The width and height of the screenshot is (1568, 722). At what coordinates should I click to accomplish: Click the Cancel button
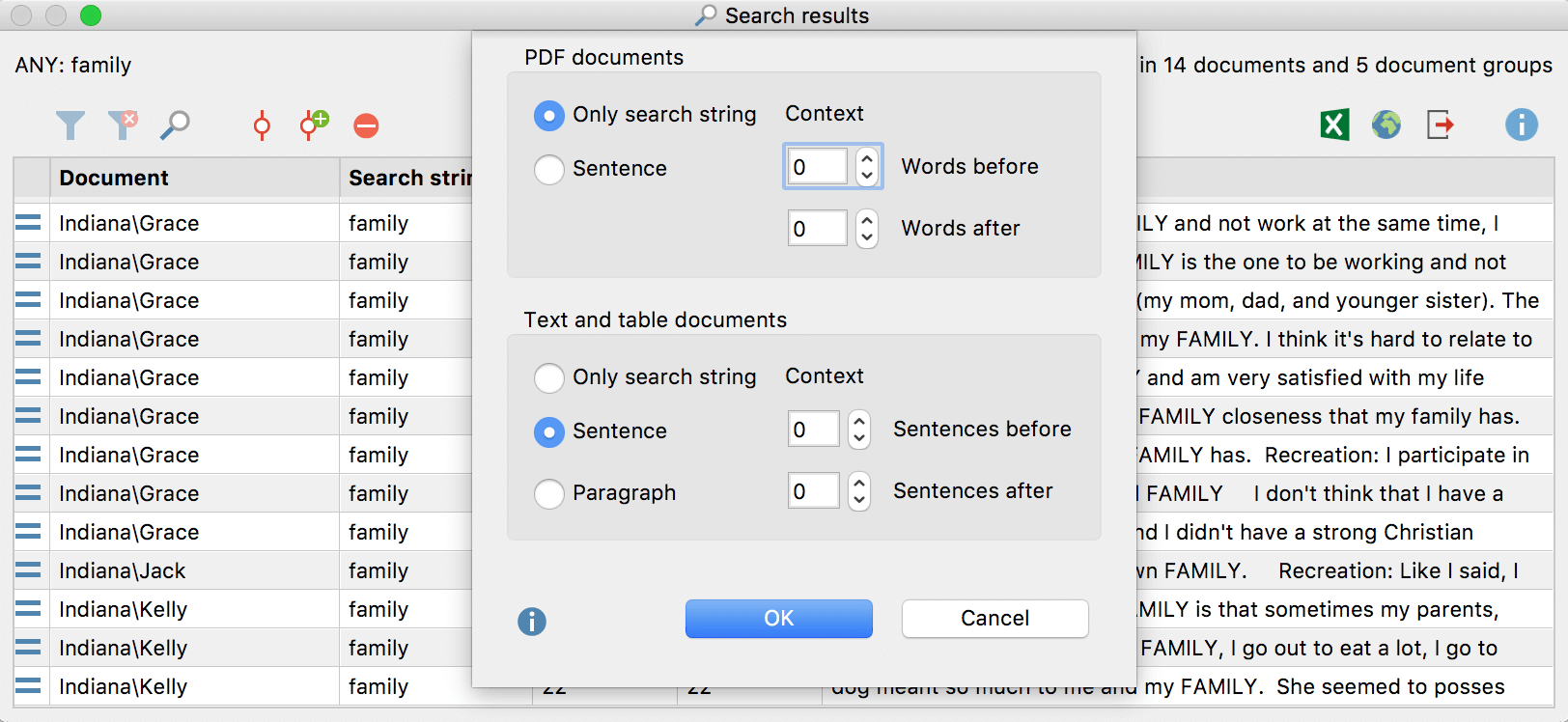[x=995, y=619]
